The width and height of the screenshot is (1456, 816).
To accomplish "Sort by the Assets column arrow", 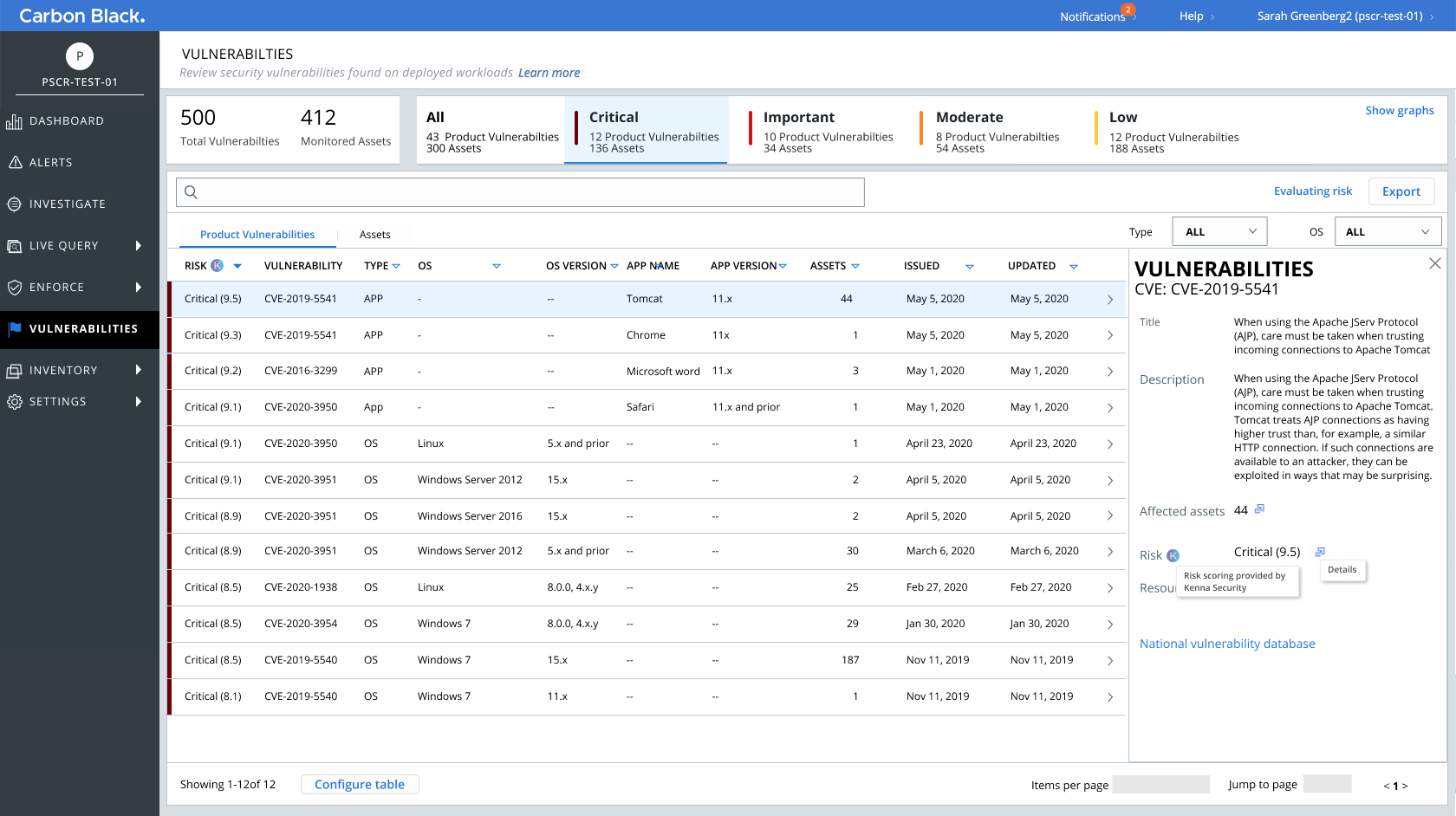I will tap(855, 267).
